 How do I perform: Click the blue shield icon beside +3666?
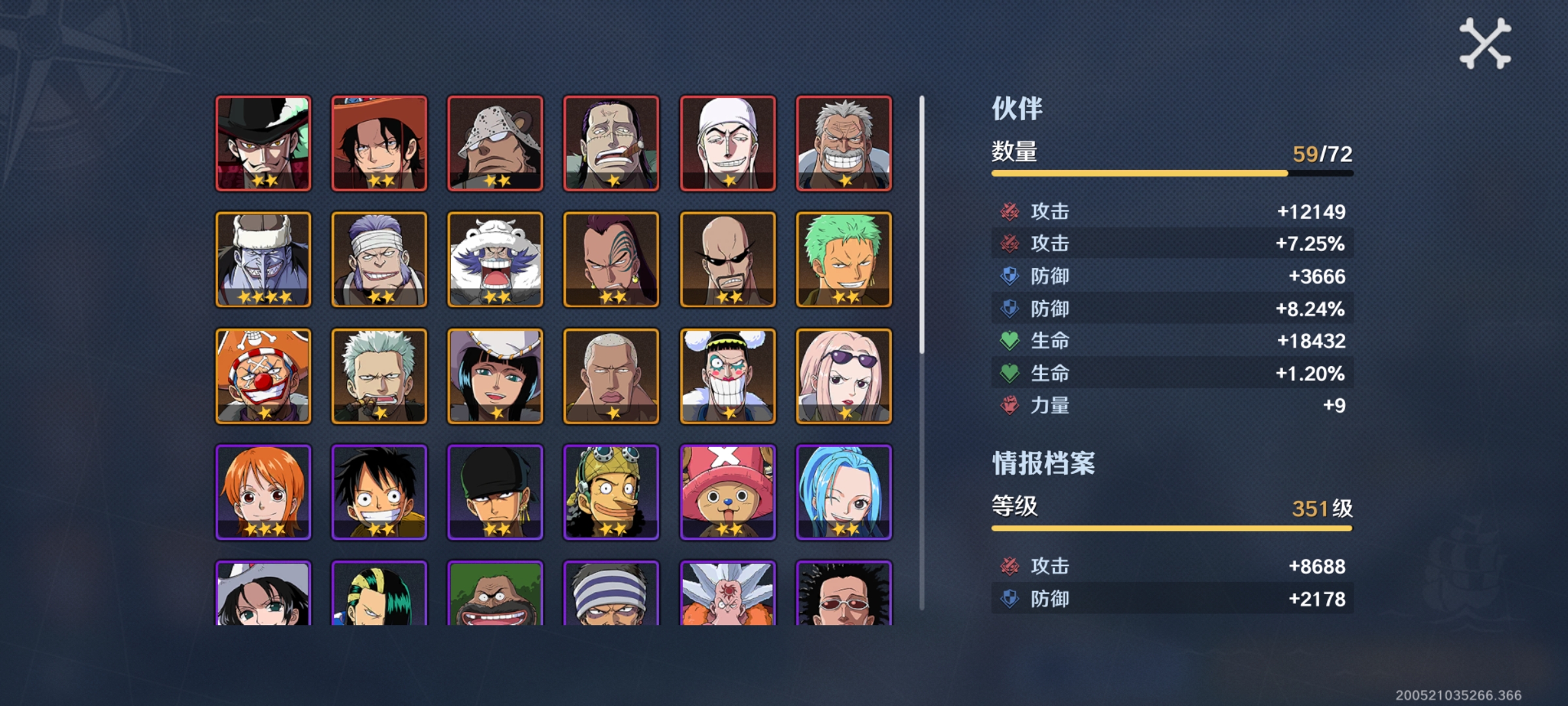coord(1009,276)
